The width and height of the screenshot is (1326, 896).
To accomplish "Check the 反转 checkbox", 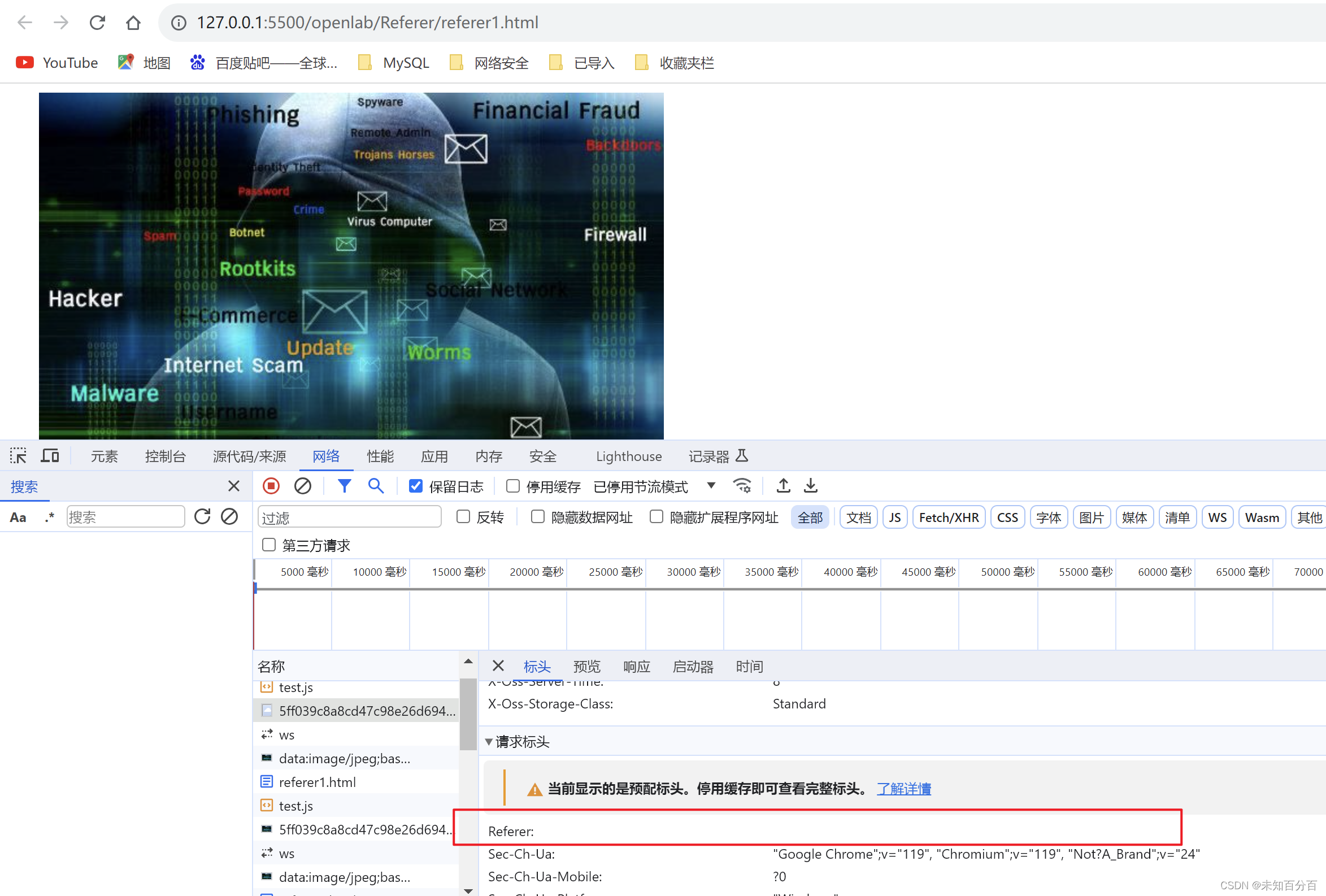I will click(463, 516).
